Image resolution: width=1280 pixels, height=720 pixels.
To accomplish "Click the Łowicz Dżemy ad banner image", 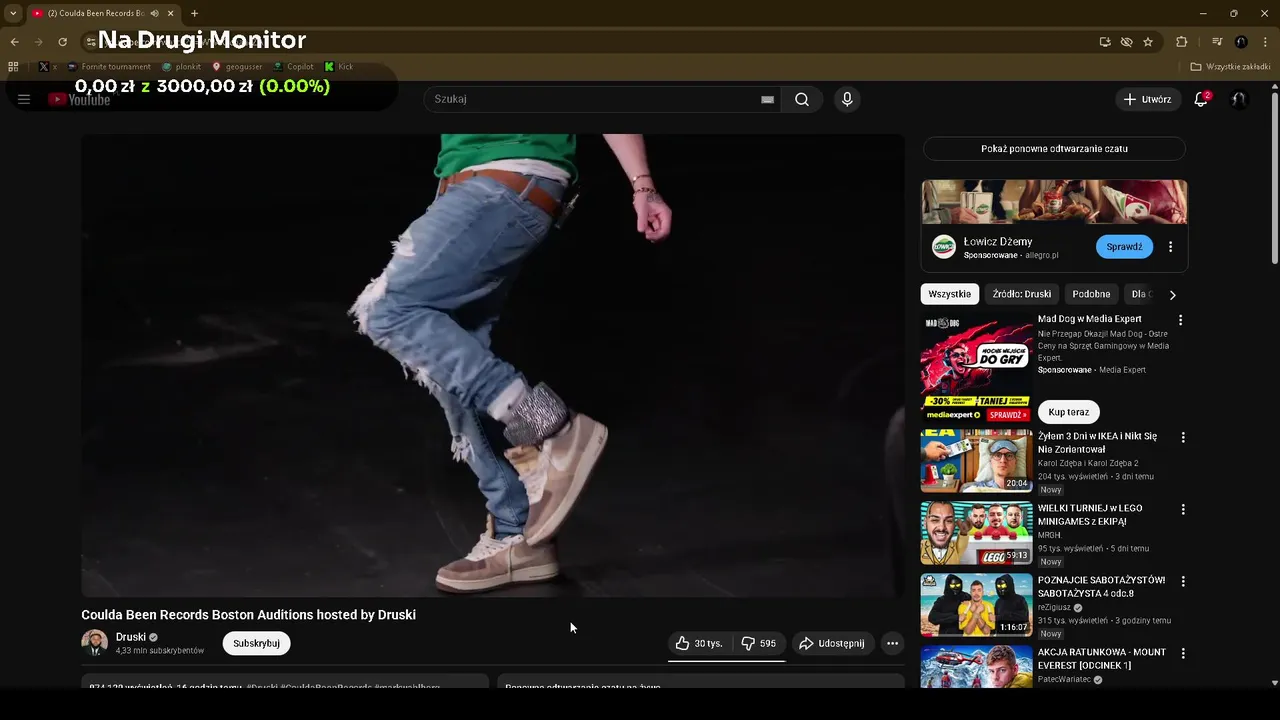I will coord(1054,202).
